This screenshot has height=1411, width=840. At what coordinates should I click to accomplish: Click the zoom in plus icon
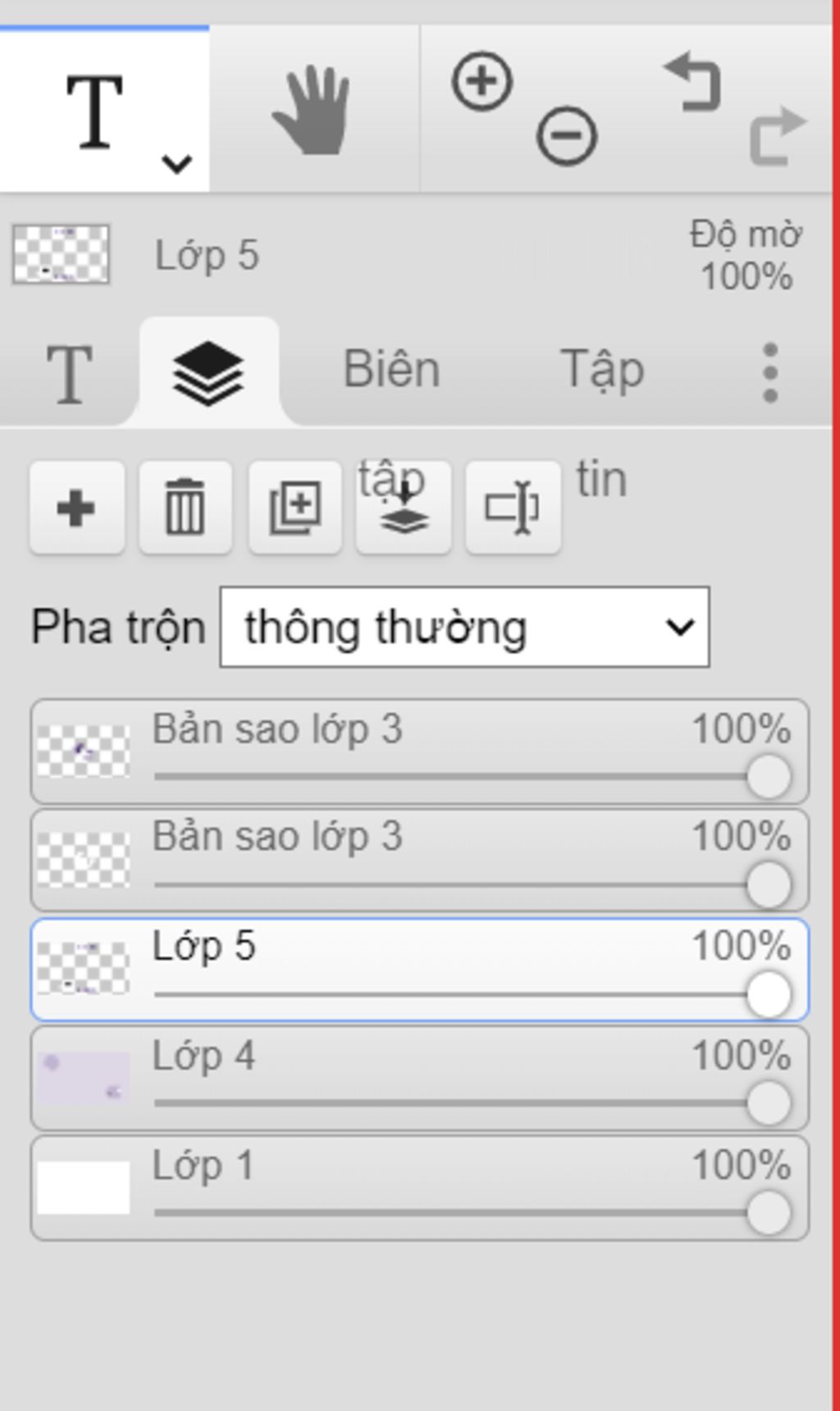pos(482,81)
